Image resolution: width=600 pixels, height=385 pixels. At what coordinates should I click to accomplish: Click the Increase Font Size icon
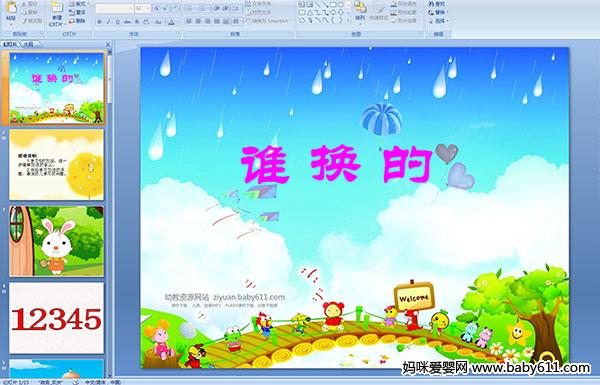pos(156,8)
